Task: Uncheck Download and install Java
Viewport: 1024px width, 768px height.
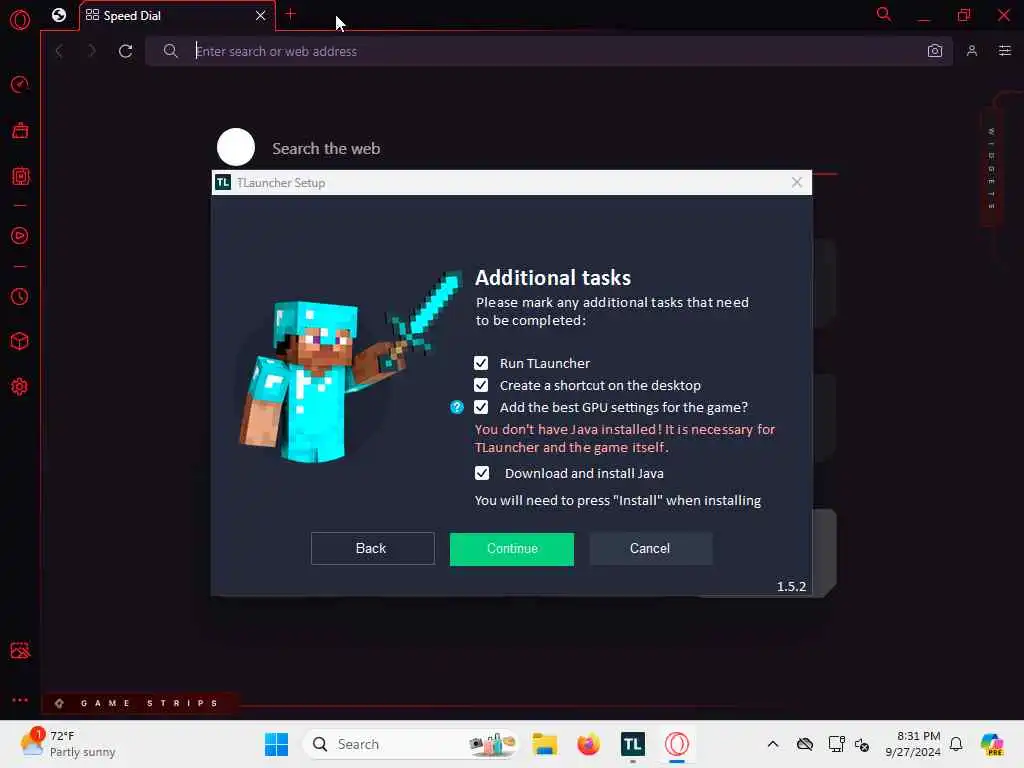Action: 482,473
